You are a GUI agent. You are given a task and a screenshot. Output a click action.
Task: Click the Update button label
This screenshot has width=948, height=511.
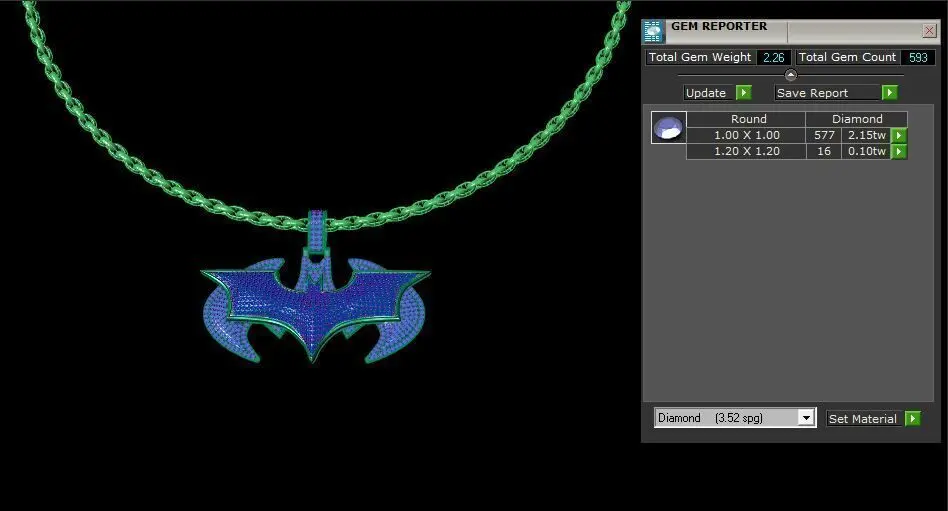tap(706, 93)
